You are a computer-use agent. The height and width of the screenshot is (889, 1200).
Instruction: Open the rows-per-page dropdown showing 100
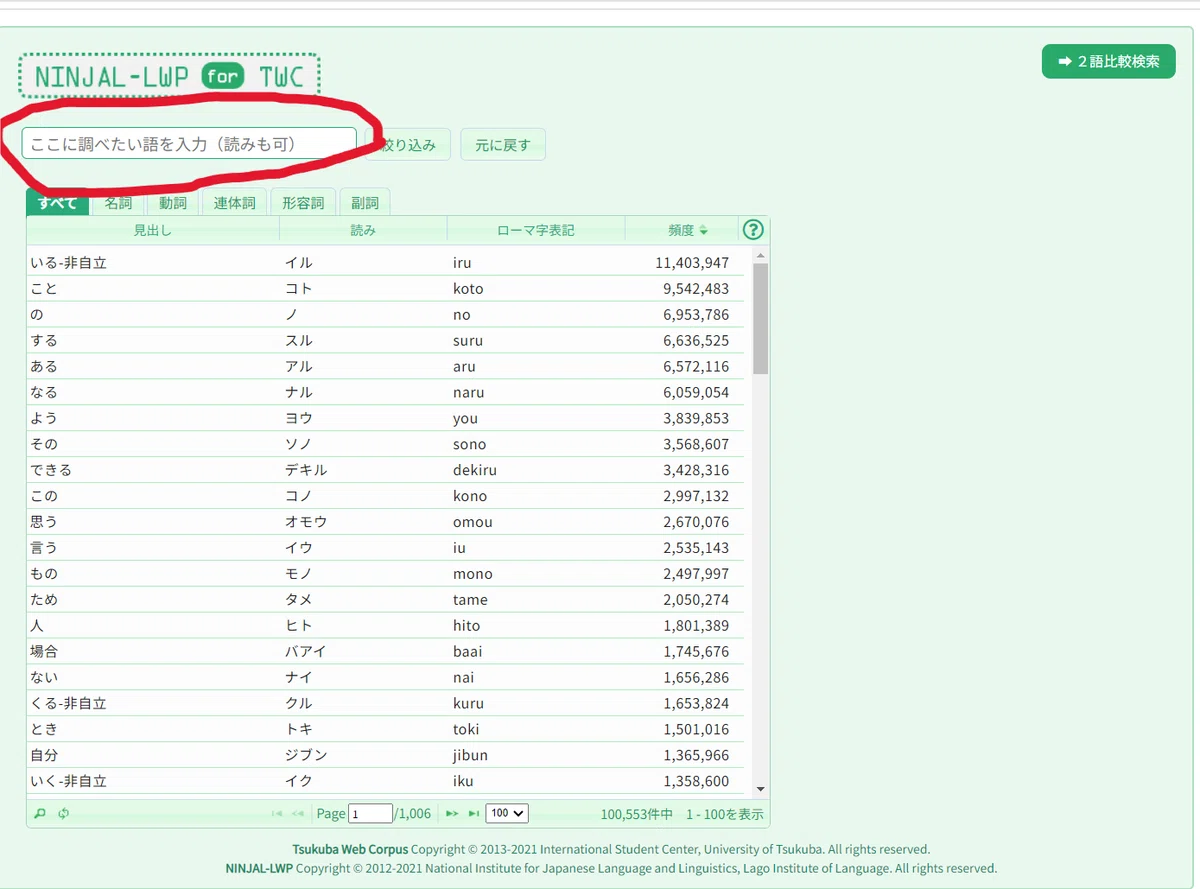pos(507,814)
